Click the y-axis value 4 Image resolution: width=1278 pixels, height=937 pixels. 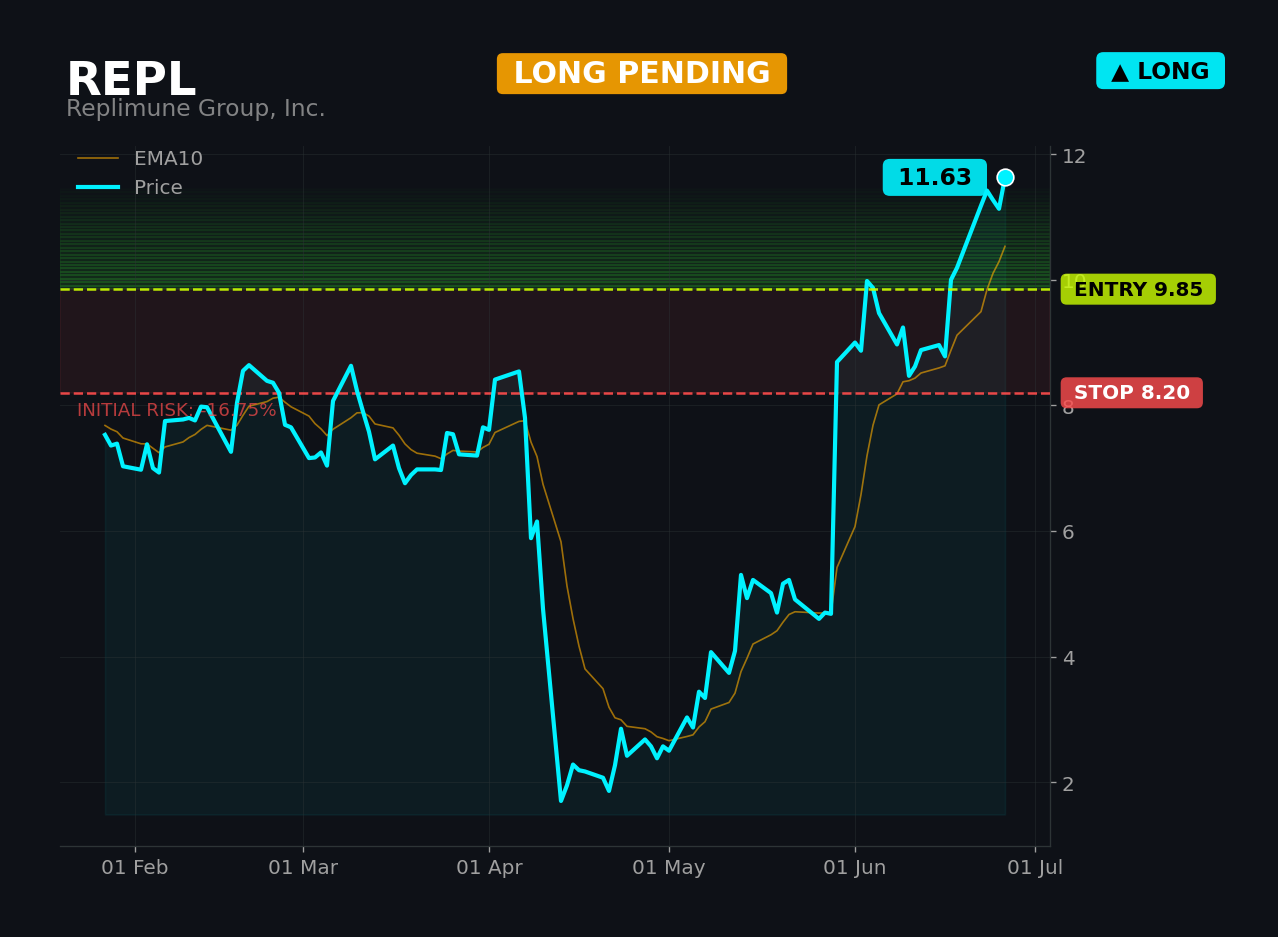pos(1068,658)
